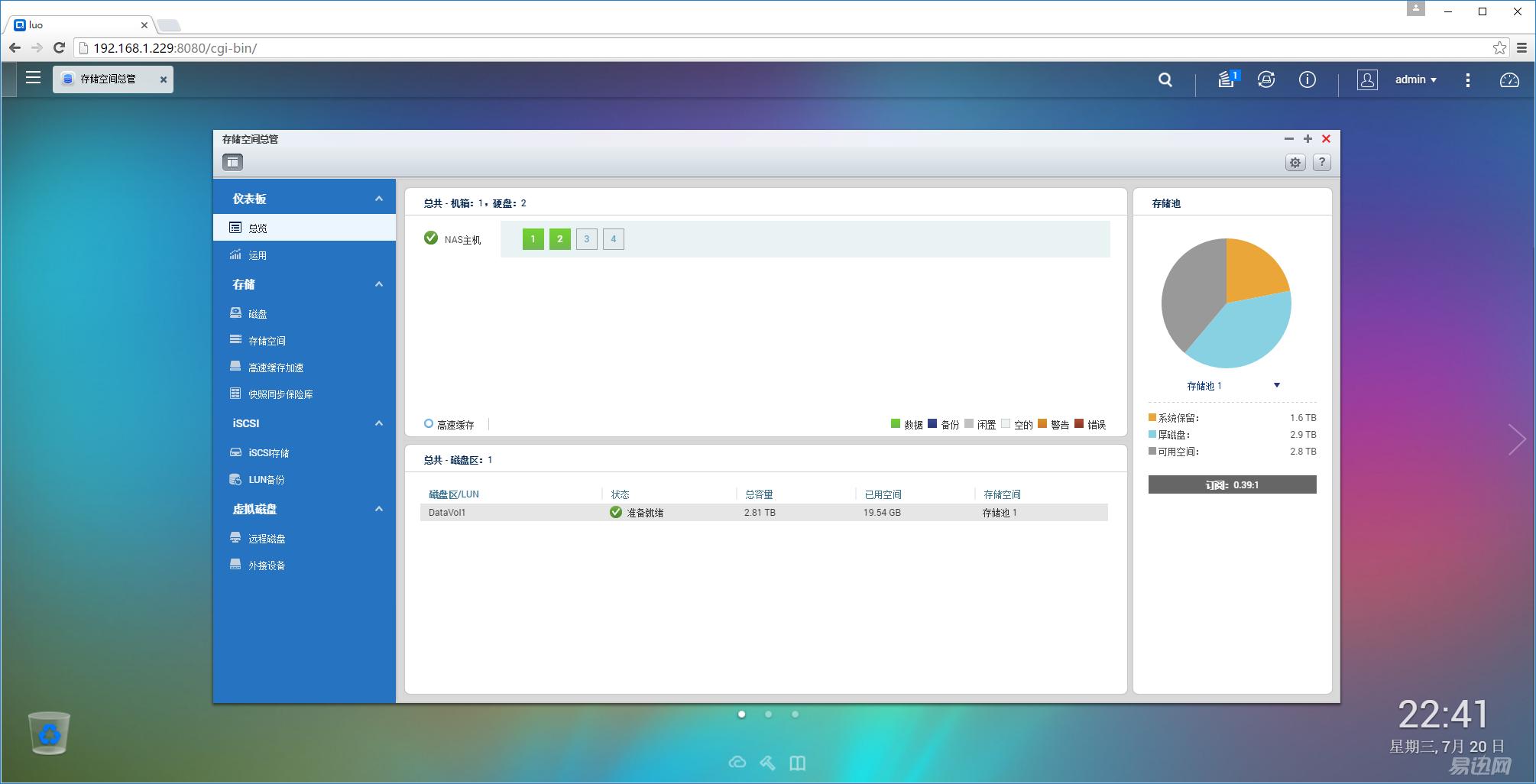This screenshot has width=1536, height=784.
Task: Open the QTS main menu hamburger icon
Action: tap(33, 78)
